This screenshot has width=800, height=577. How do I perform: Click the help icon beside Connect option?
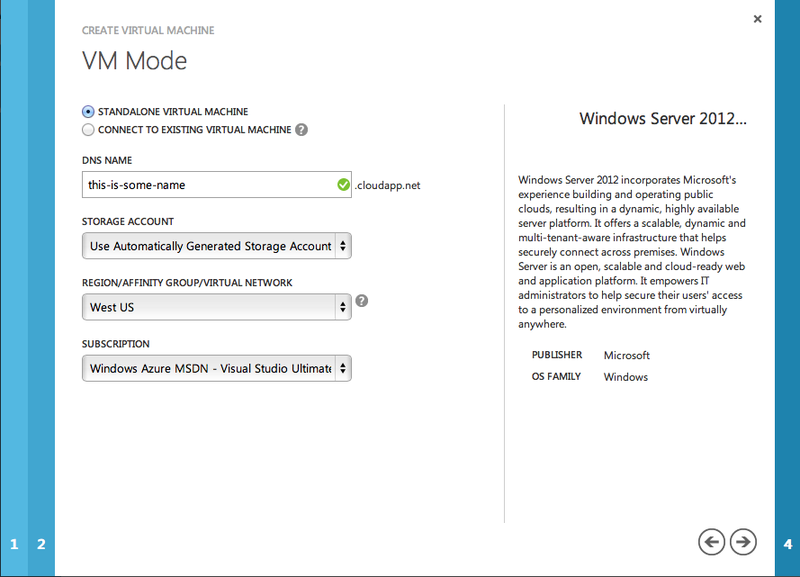[x=301, y=129]
